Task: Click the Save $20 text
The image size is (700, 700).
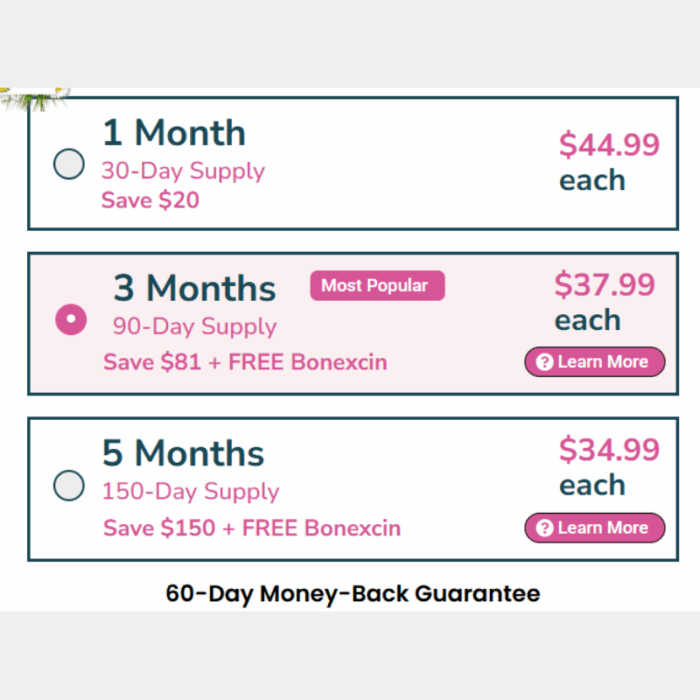Action: tap(150, 200)
